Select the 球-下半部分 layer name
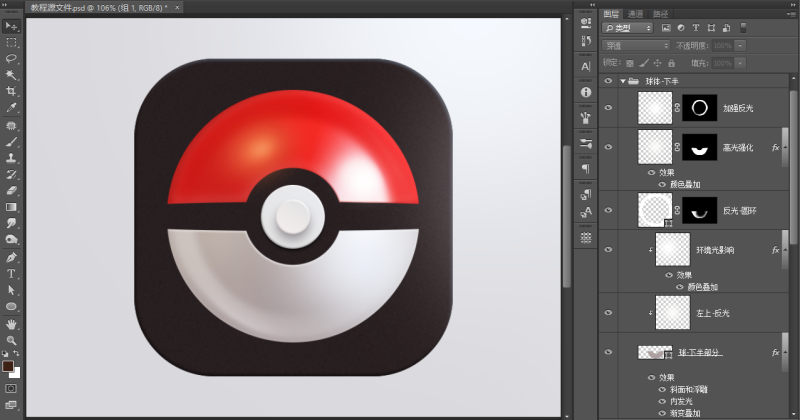 click(x=700, y=353)
